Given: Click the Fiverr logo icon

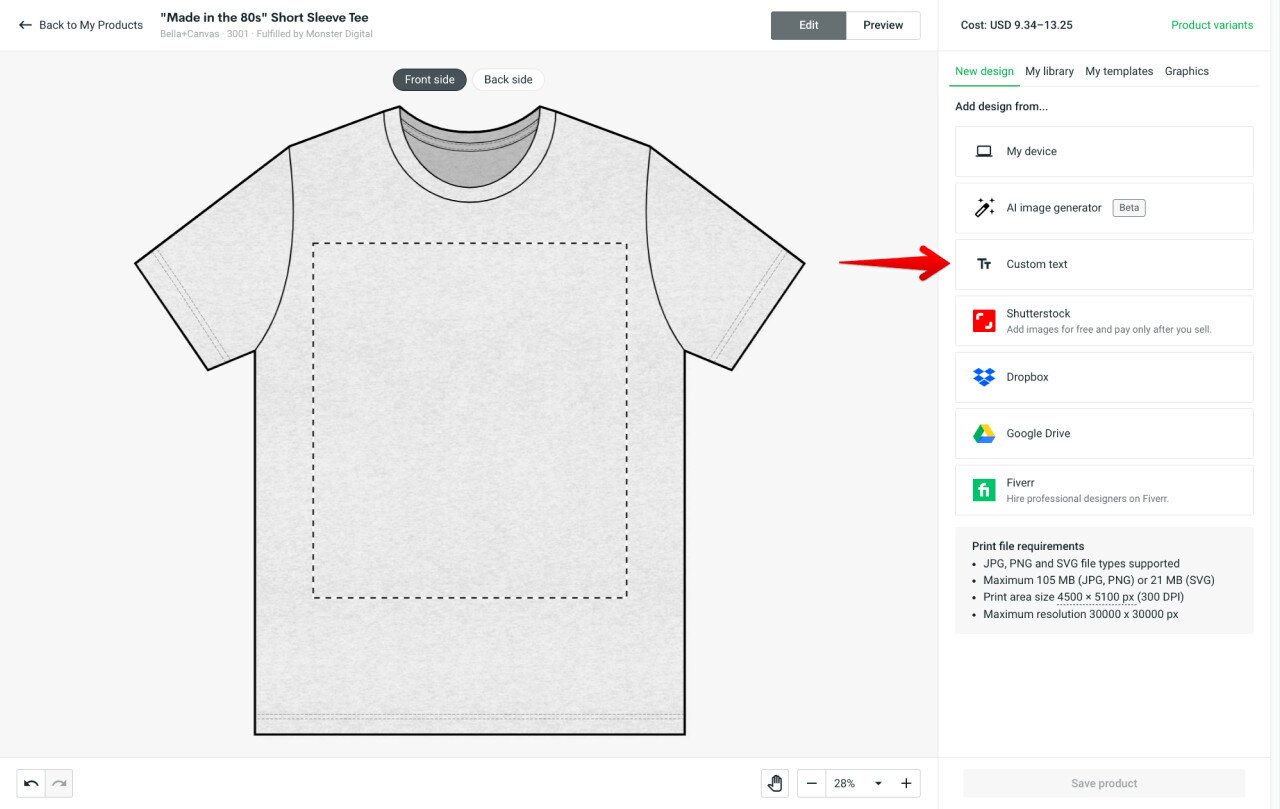Looking at the screenshot, I should click(x=984, y=490).
